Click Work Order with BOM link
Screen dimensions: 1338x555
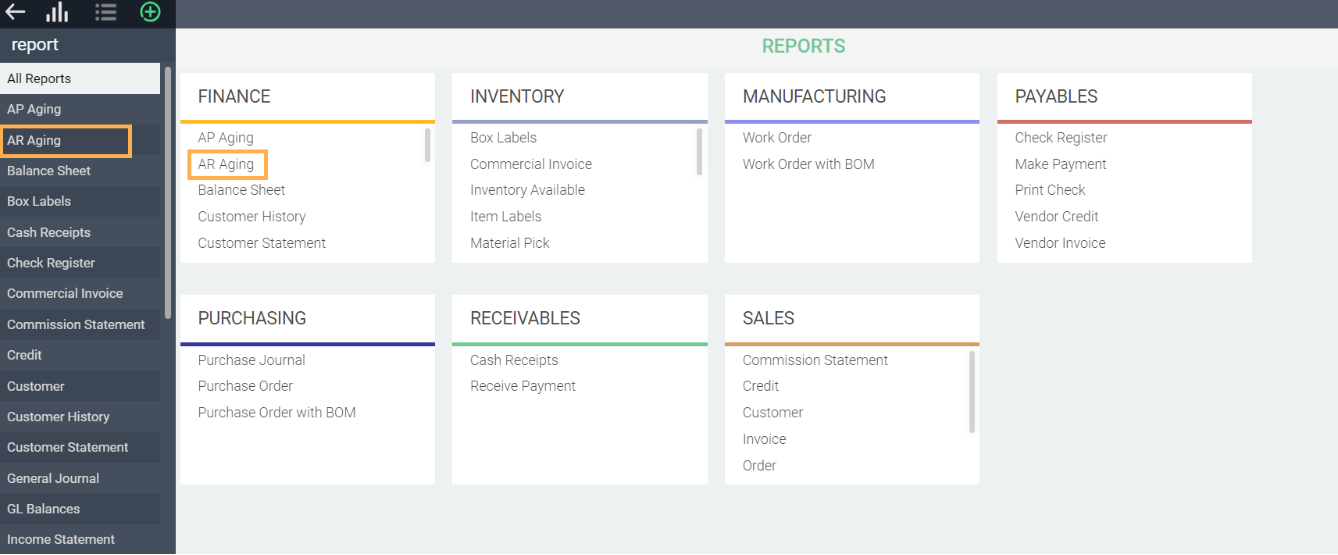pos(808,164)
